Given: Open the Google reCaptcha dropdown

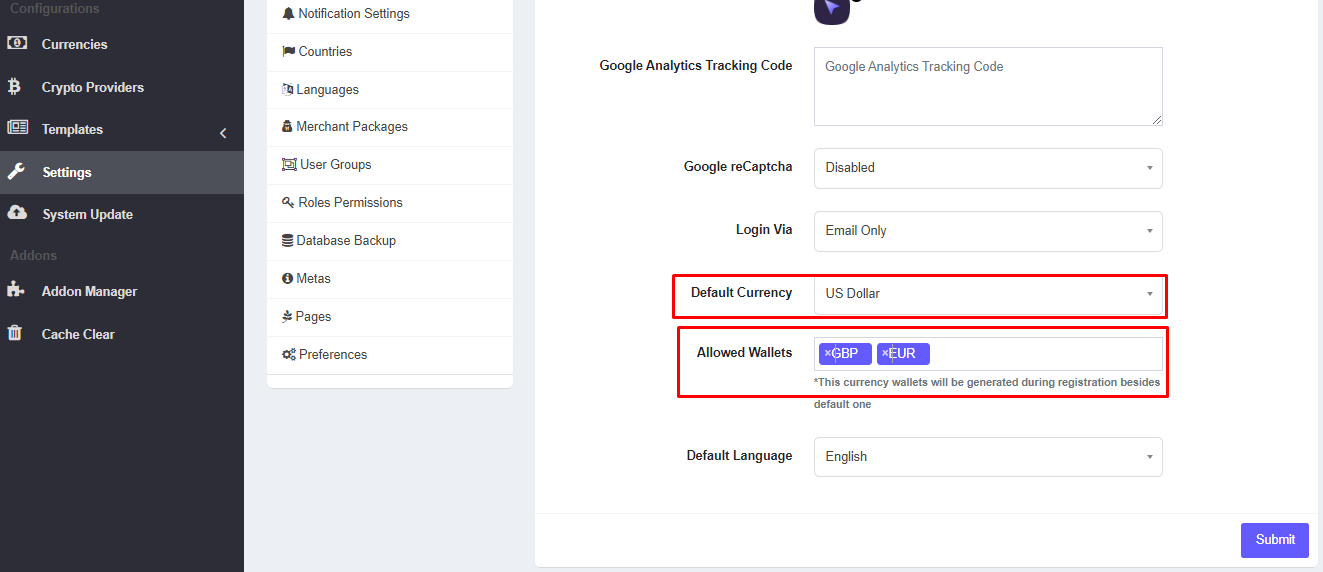Looking at the screenshot, I should 987,168.
